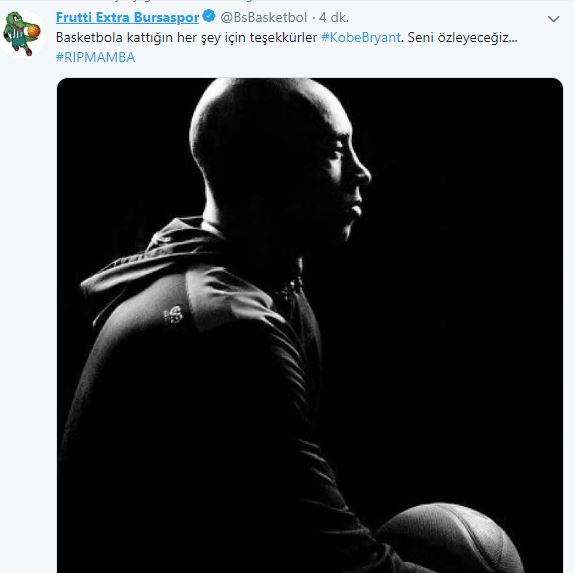This screenshot has width=574, height=573.
Task: Open the #RIPMAMBA hashtag
Action: [96, 57]
